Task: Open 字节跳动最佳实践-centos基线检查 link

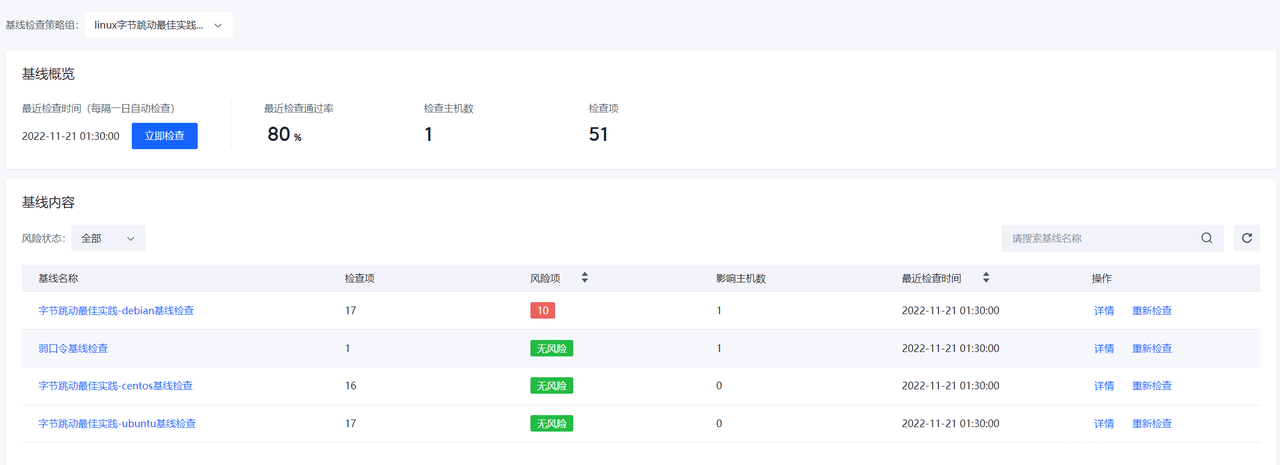Action: (x=115, y=386)
